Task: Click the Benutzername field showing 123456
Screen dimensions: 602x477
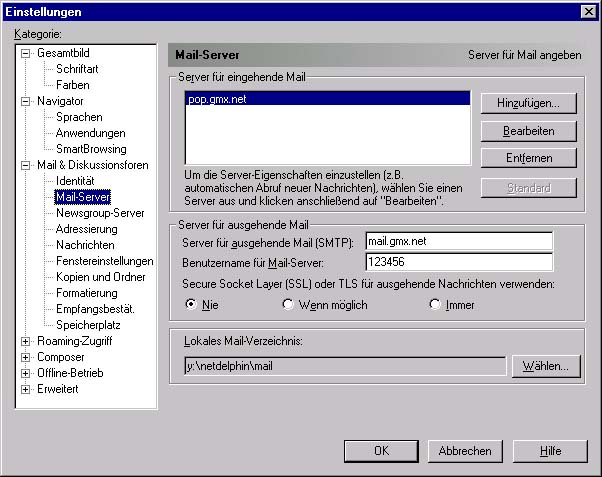Action: click(x=459, y=262)
